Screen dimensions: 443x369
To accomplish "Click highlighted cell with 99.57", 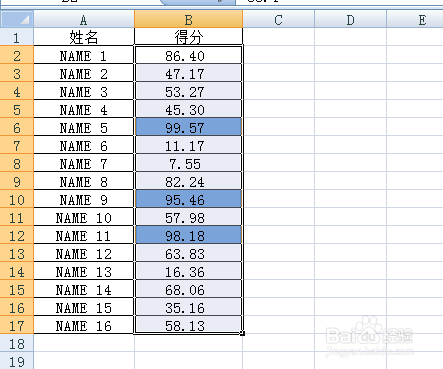I will click(x=188, y=127).
